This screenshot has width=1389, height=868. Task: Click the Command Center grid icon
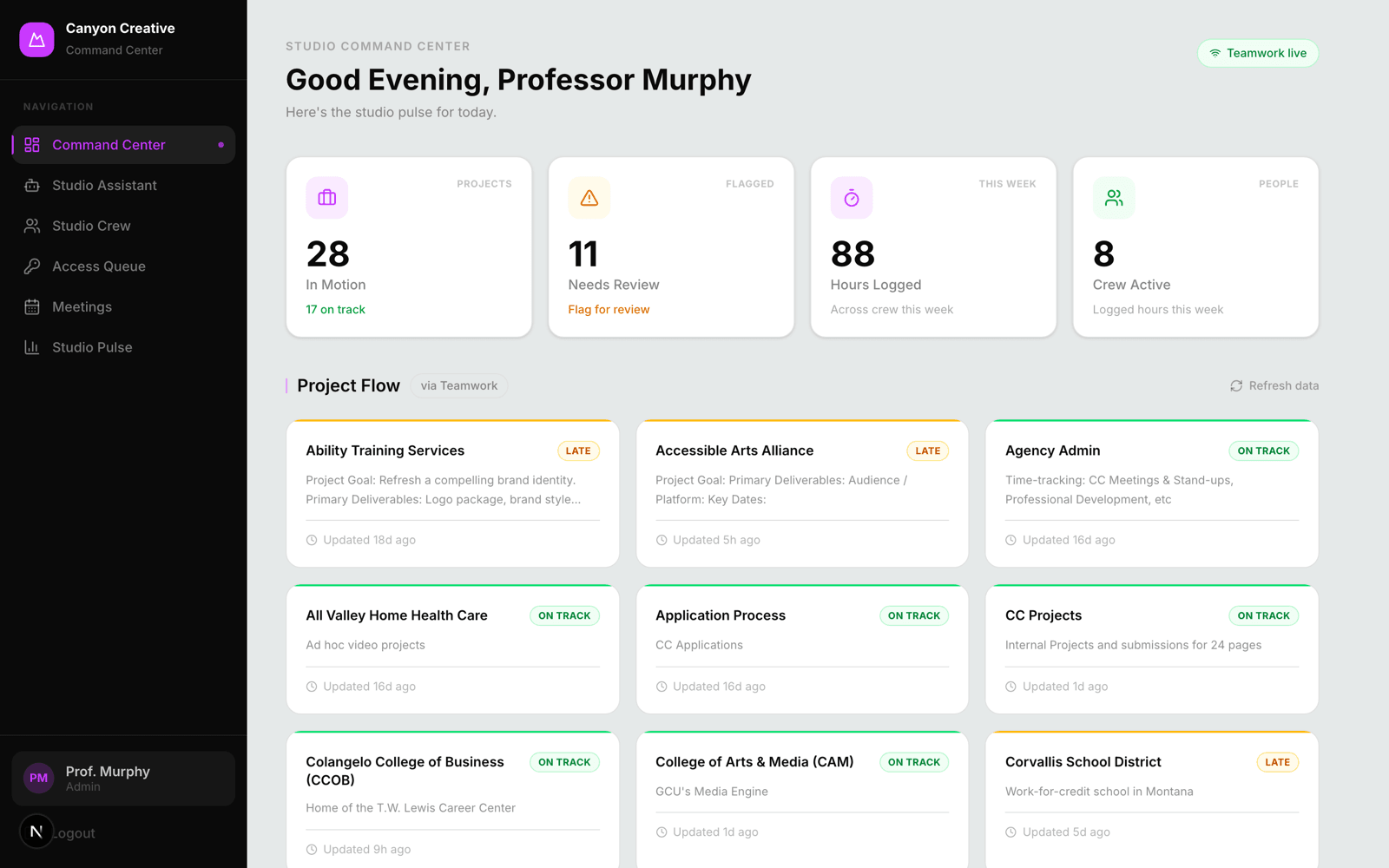tap(32, 145)
